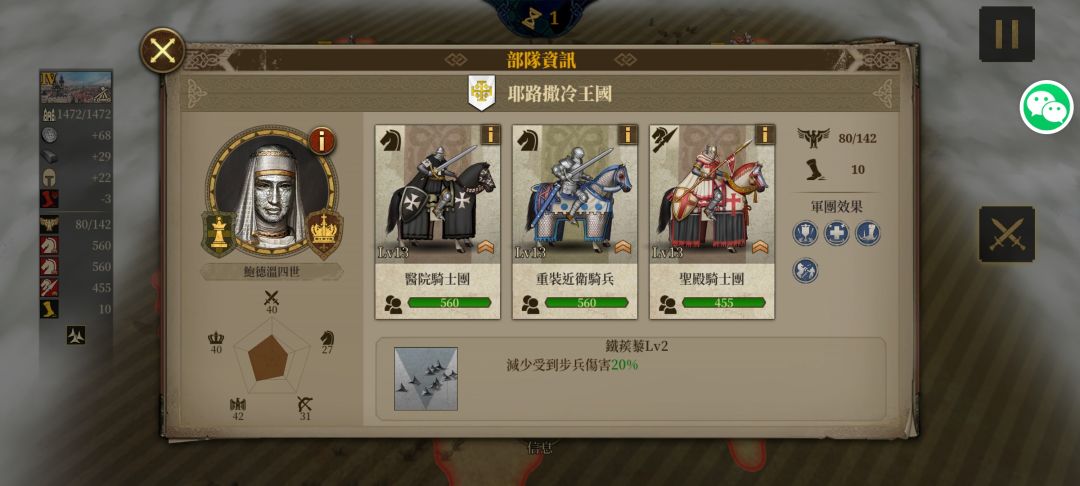The image size is (1080, 486).
Task: Open info for 重裝近衛騎兵 unit card
Action: 627,134
